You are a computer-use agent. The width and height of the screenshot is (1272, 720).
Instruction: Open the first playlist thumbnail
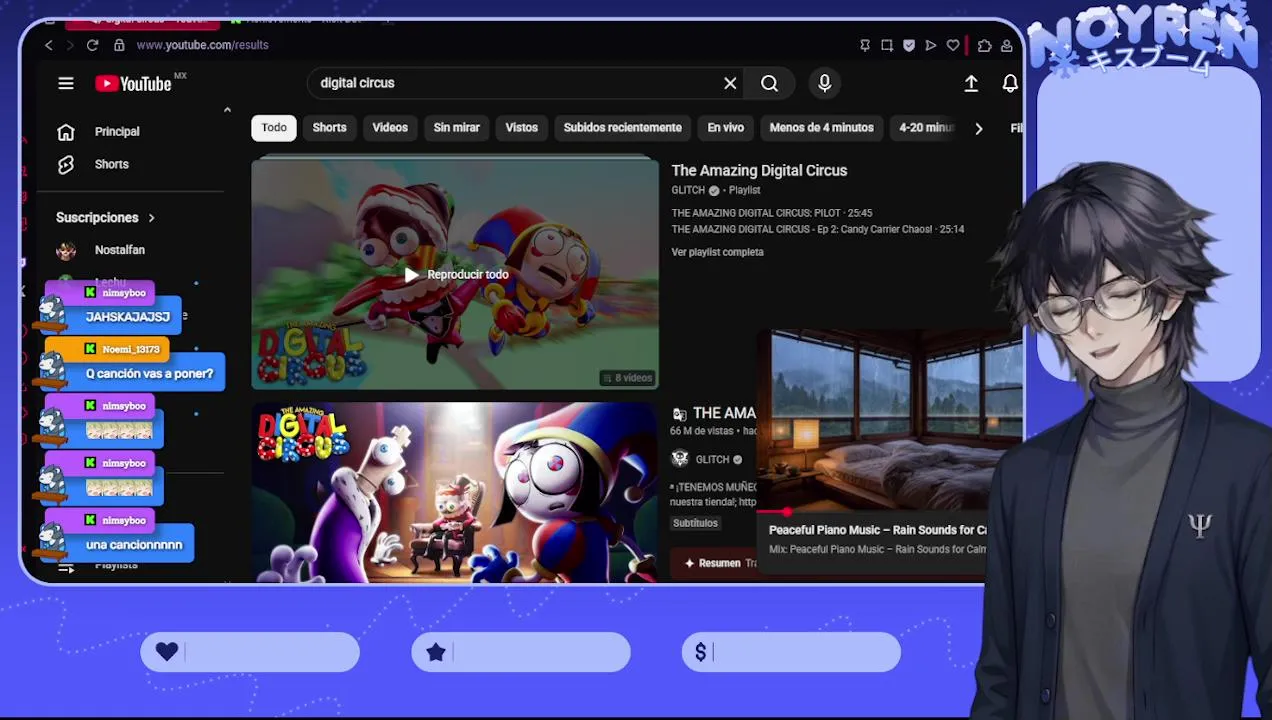(455, 274)
